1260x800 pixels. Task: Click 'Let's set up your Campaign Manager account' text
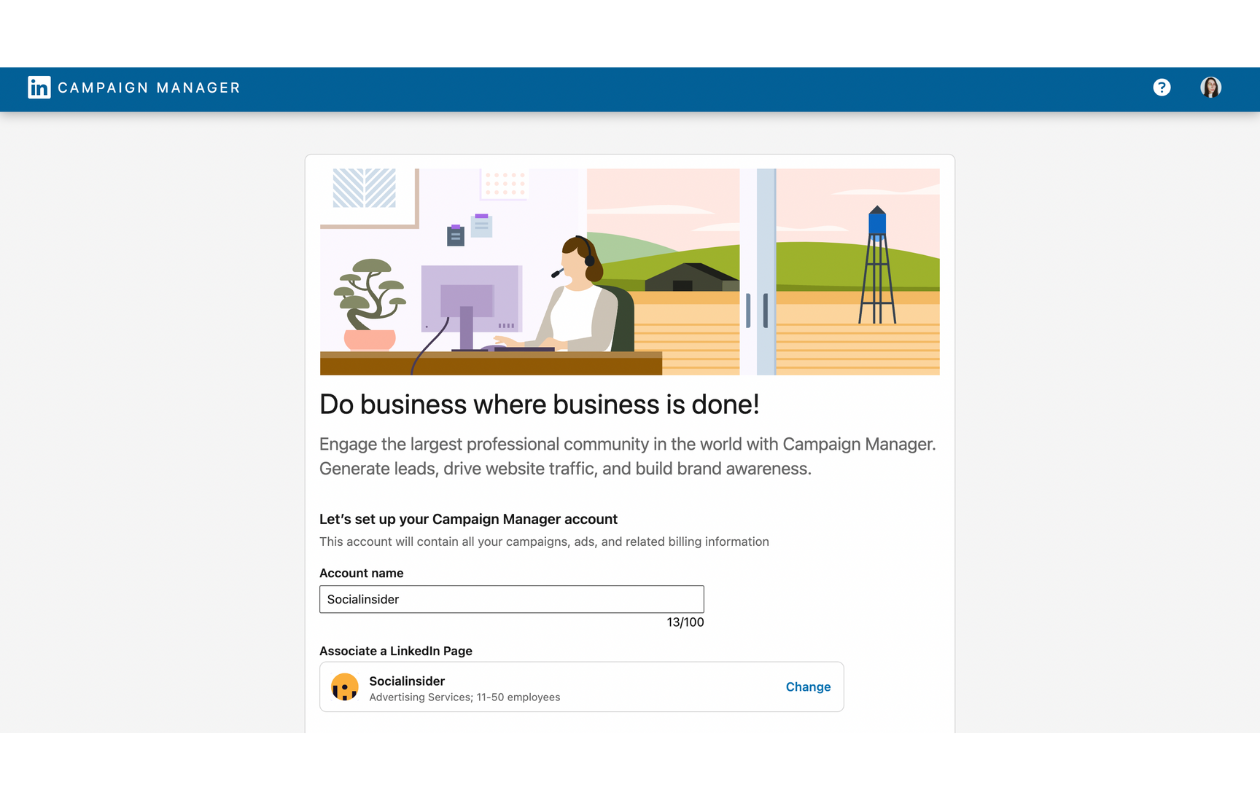click(x=469, y=519)
